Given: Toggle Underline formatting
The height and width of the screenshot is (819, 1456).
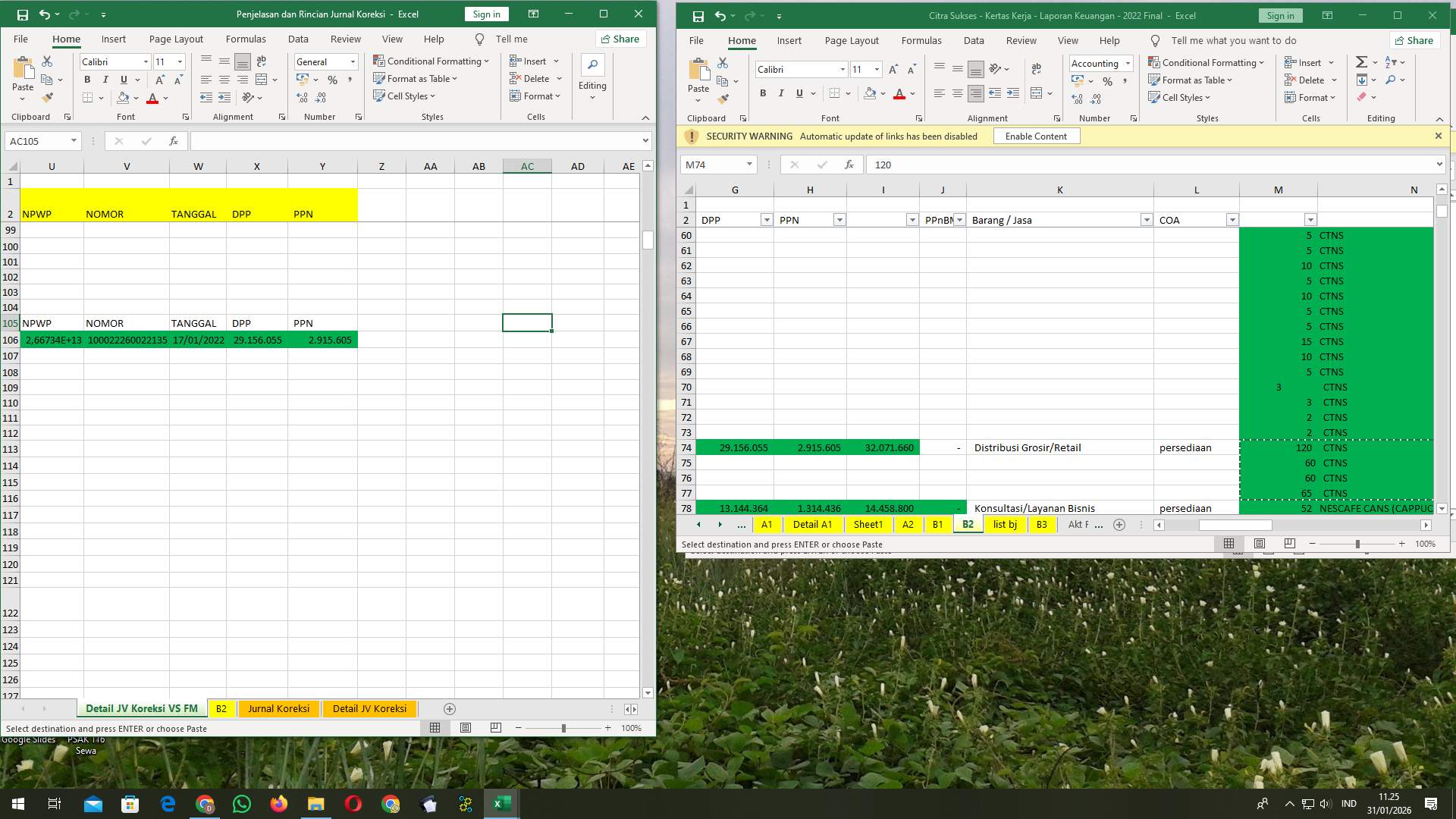Looking at the screenshot, I should 123,79.
